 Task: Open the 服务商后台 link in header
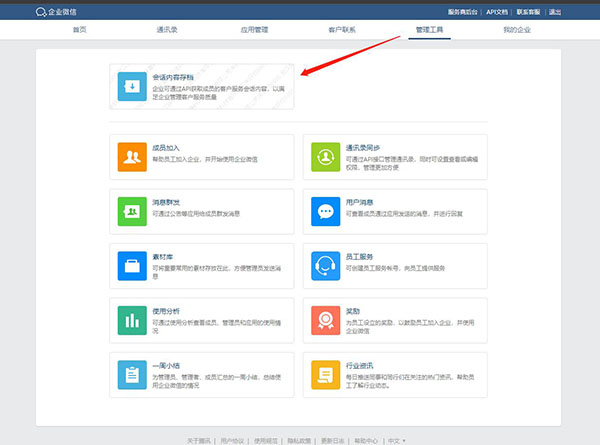[x=463, y=12]
